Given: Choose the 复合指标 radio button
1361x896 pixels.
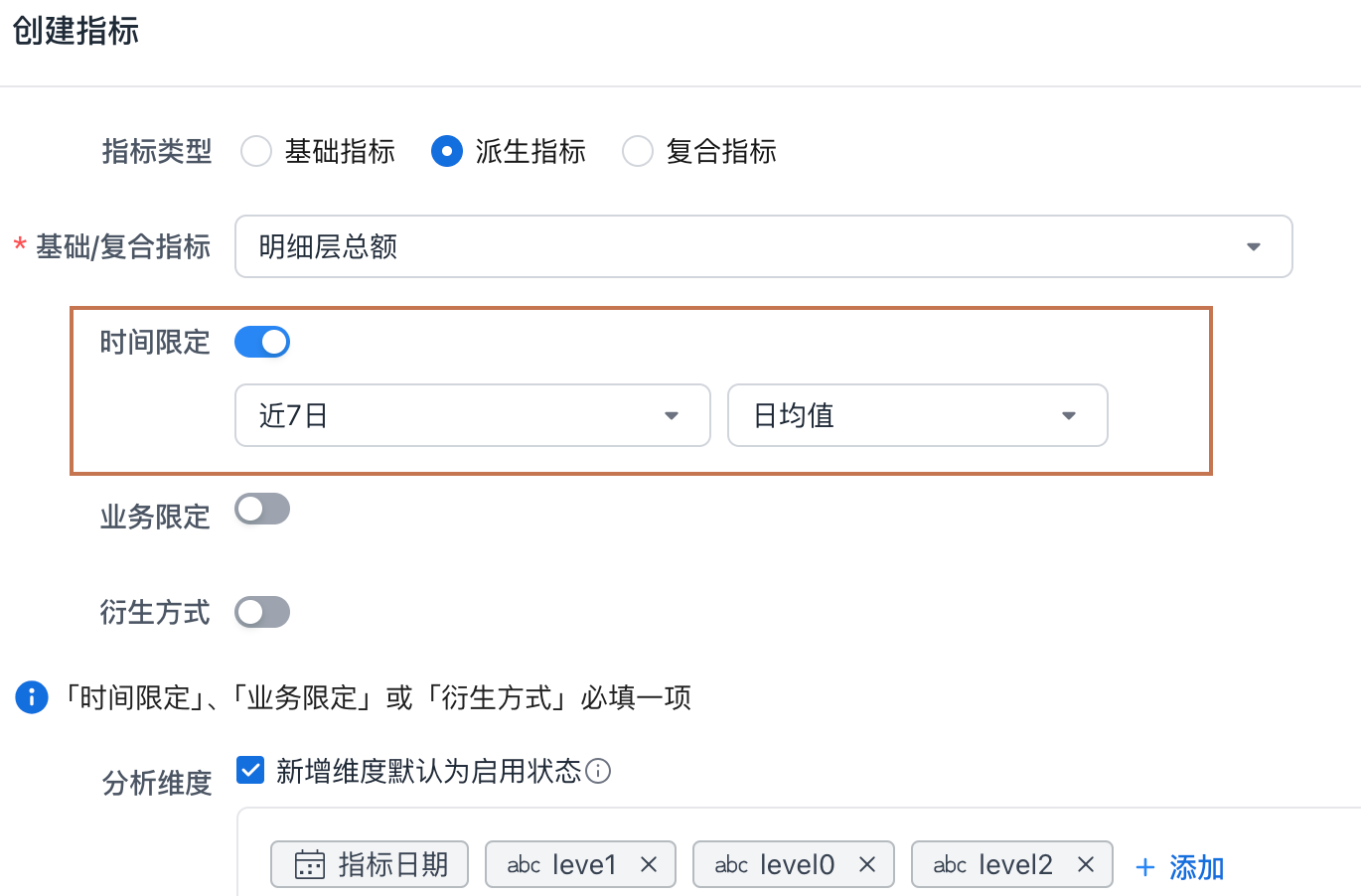Looking at the screenshot, I should tap(638, 152).
